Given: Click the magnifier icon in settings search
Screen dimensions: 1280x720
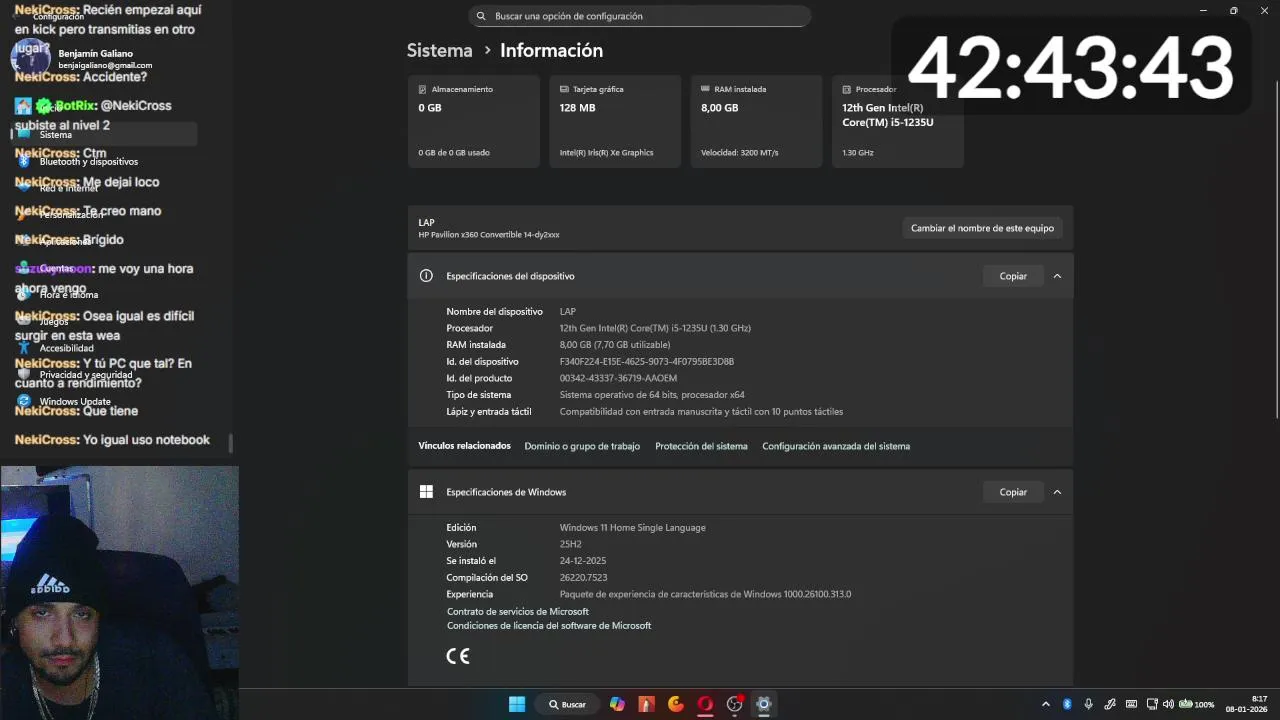Looking at the screenshot, I should click(481, 16).
